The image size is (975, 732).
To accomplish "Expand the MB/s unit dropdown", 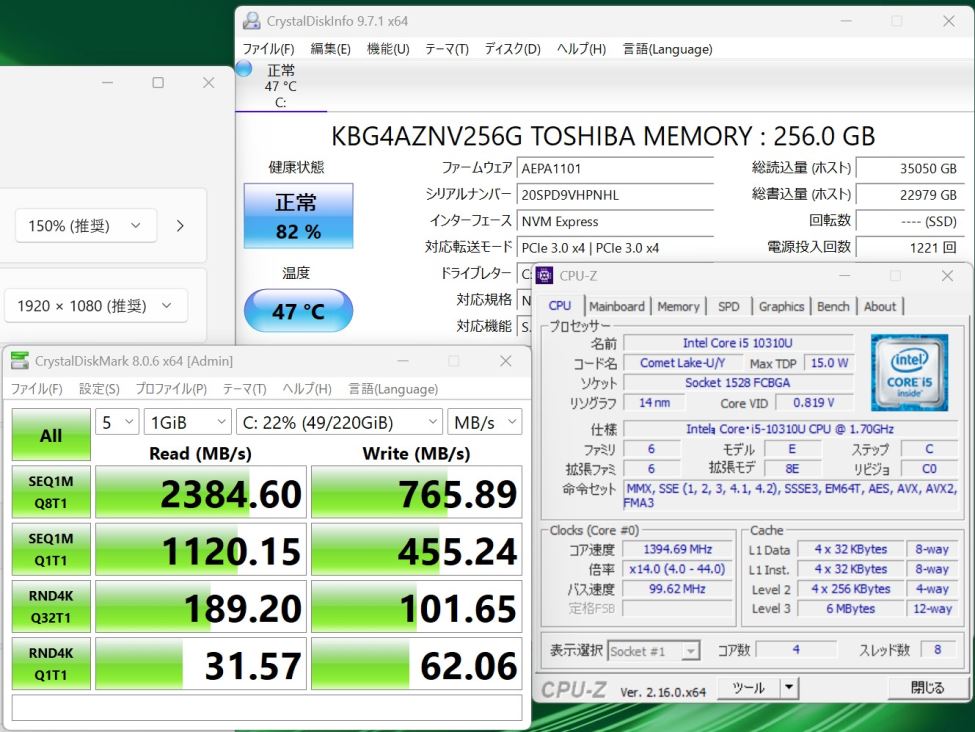I will coord(484,423).
